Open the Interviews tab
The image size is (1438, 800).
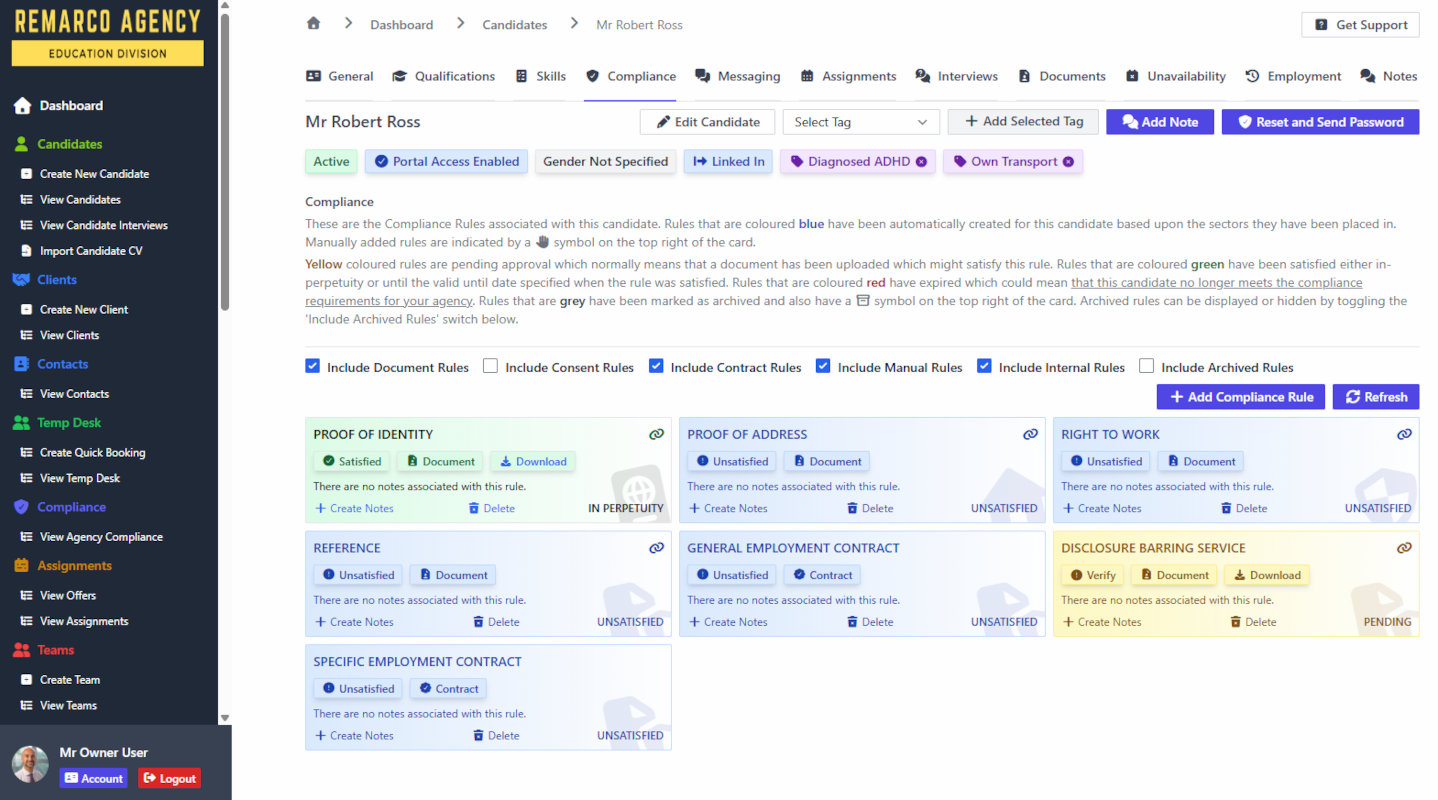coord(956,76)
